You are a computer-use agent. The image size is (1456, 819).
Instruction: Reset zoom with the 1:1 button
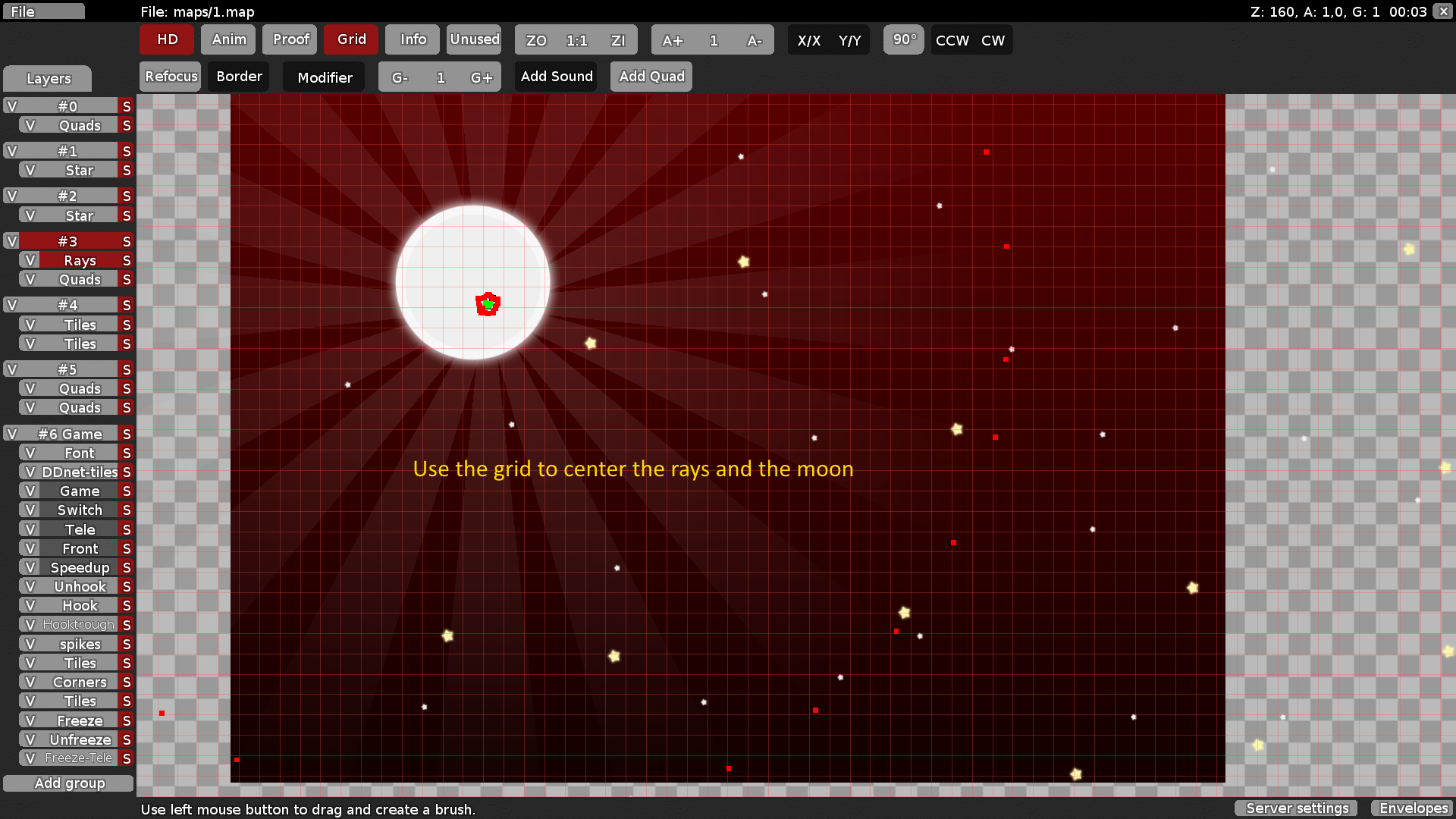coord(576,40)
